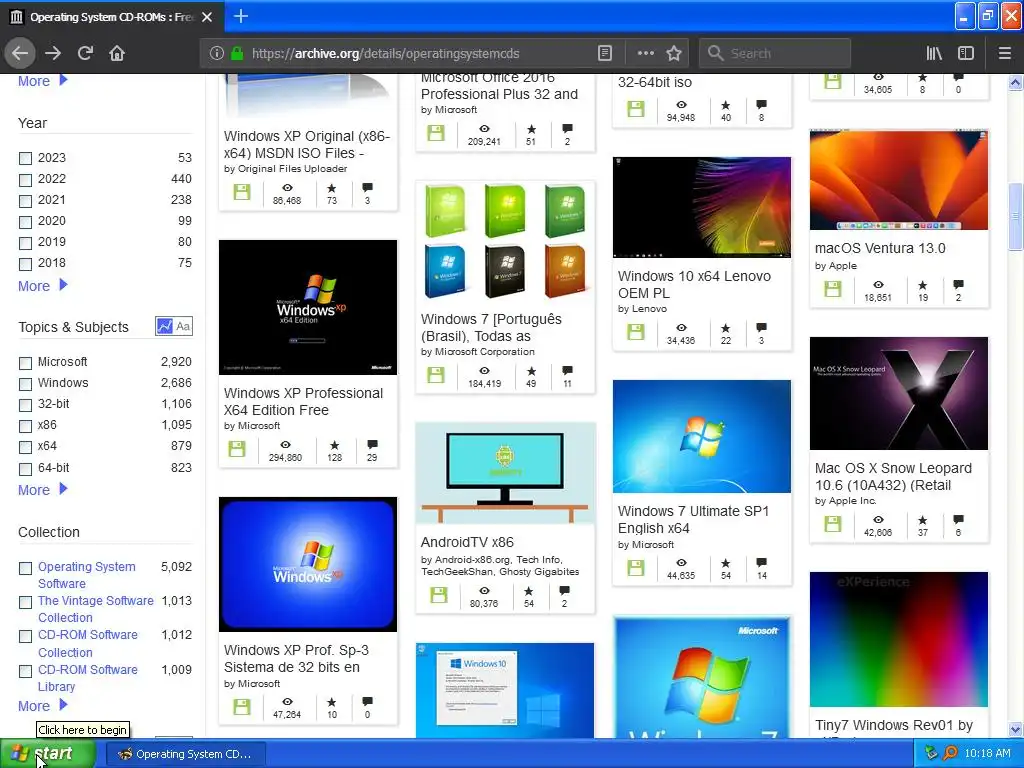This screenshot has height=768, width=1024.
Task: Open Windows 7 Ultimate SP1 English x64
Action: pyautogui.click(x=694, y=519)
